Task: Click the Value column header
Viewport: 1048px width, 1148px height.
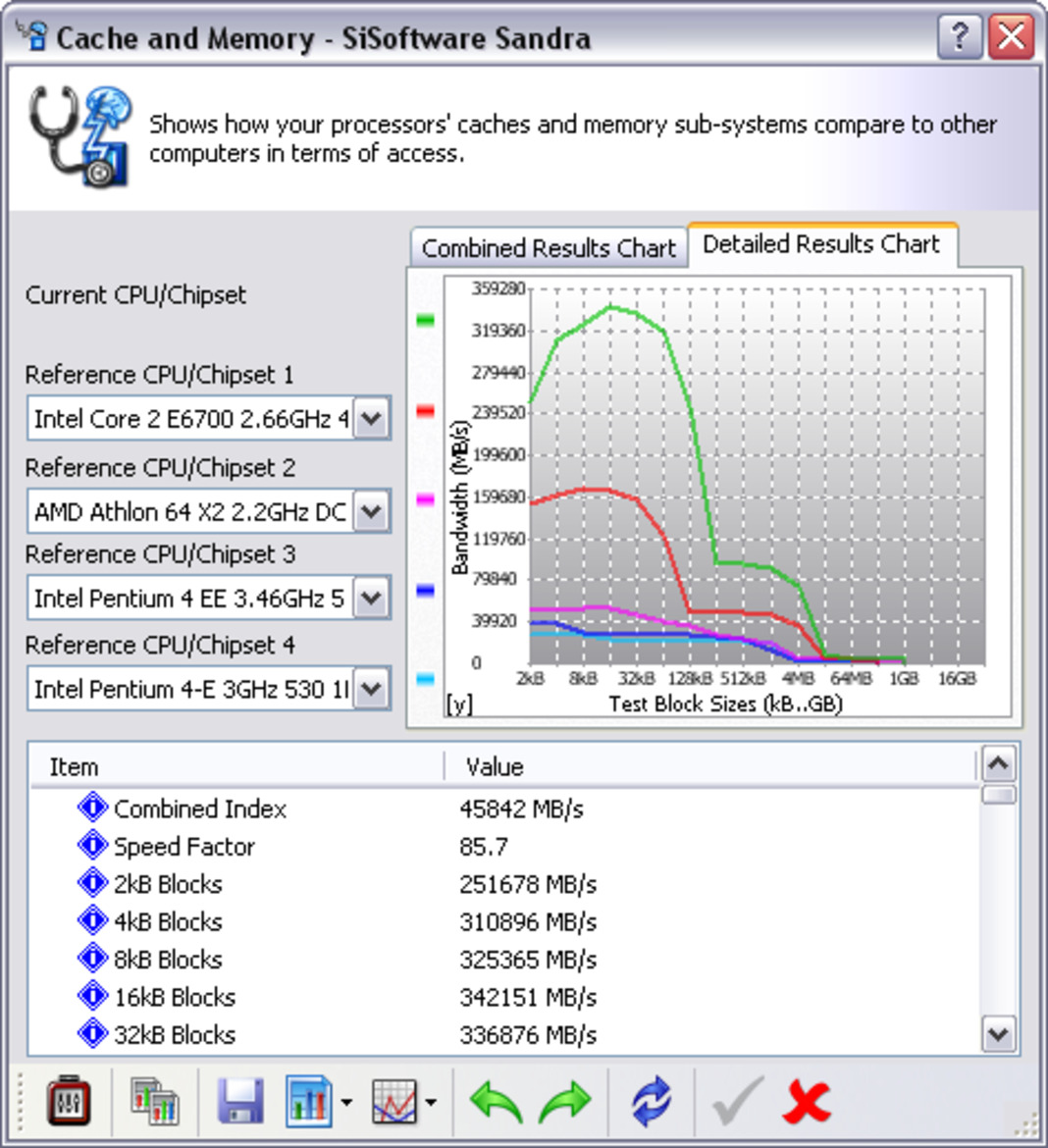Action: pyautogui.click(x=710, y=766)
